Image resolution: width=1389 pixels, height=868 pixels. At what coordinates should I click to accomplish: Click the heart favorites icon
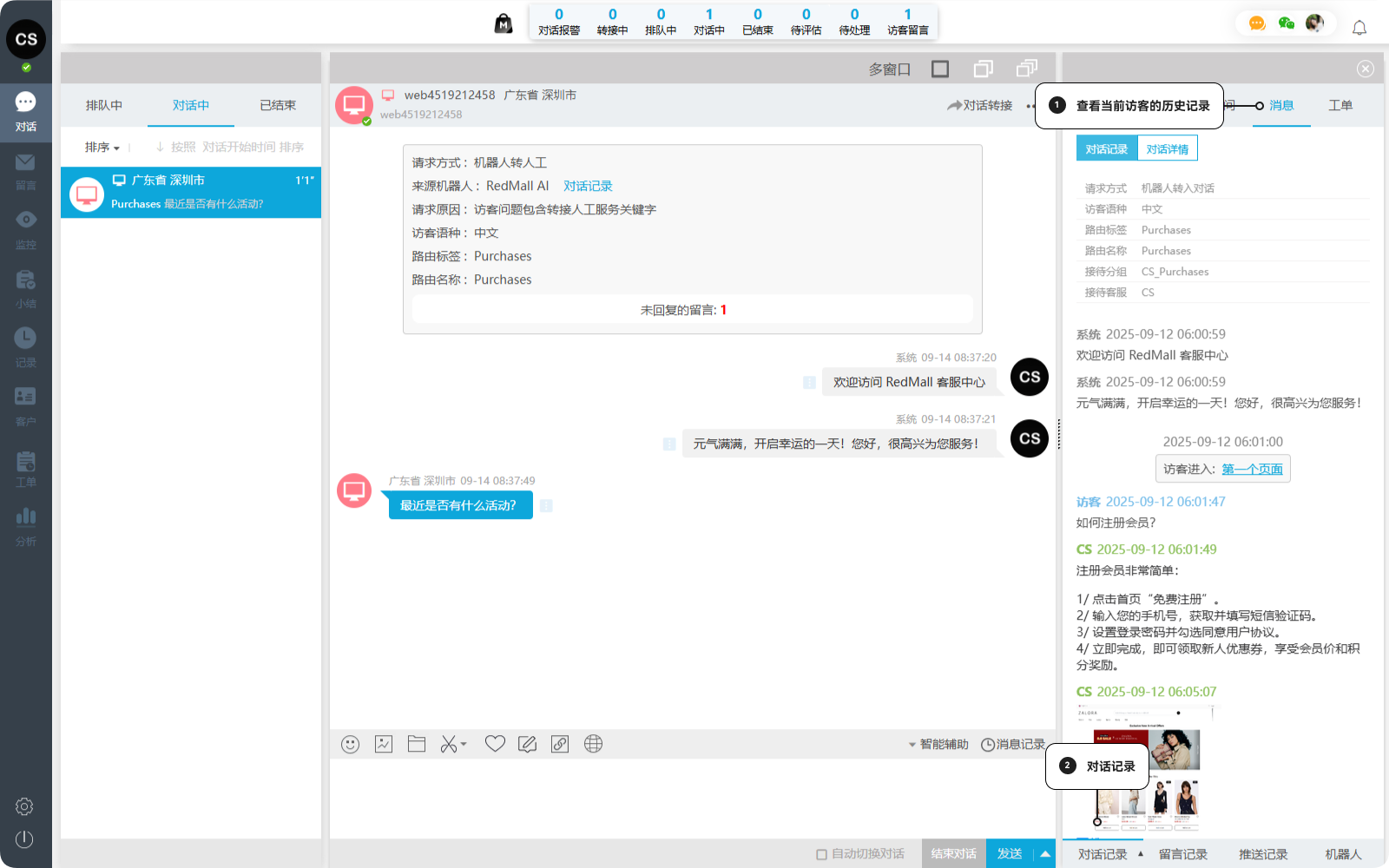pyautogui.click(x=495, y=744)
